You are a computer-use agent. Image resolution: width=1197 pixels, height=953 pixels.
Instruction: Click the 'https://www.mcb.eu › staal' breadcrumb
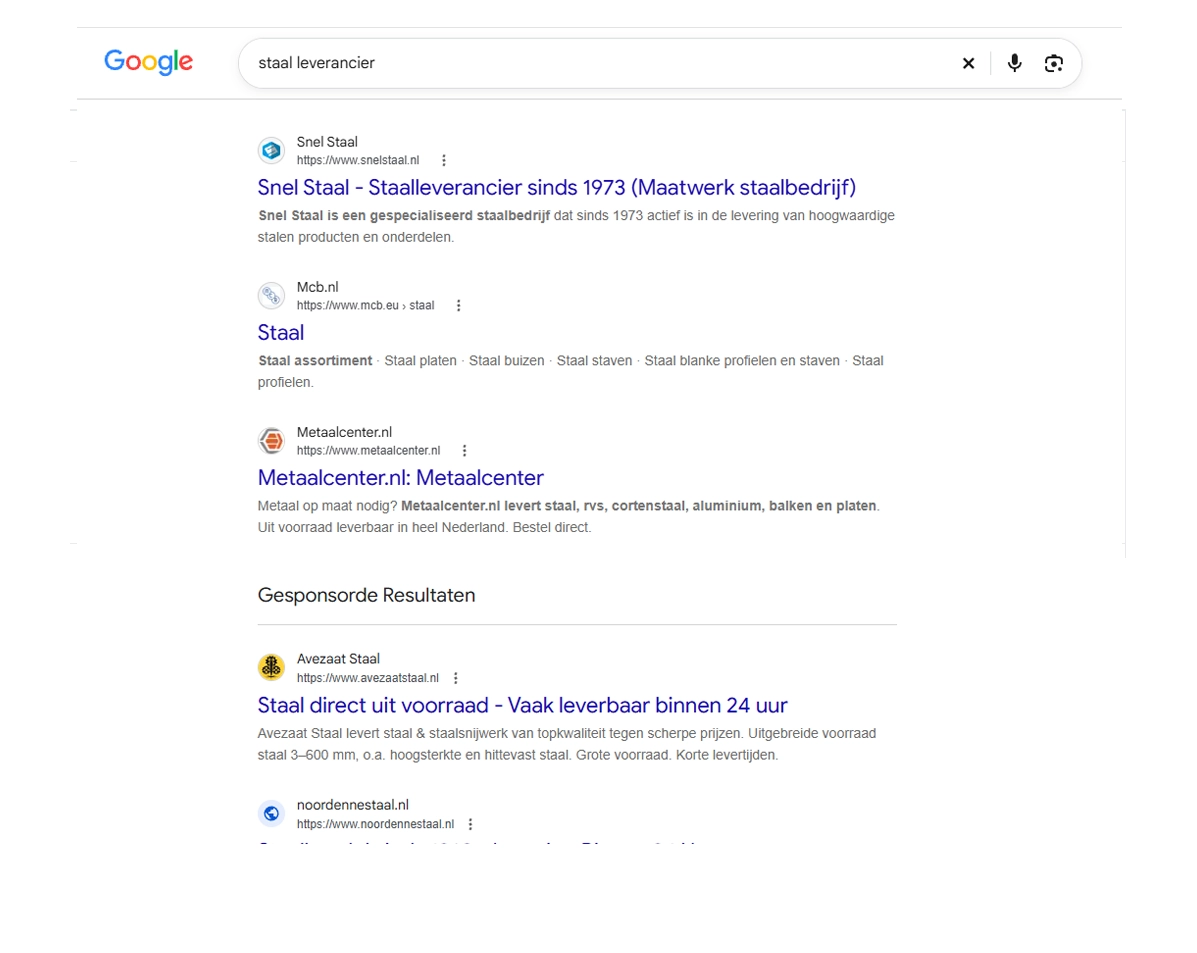point(366,305)
